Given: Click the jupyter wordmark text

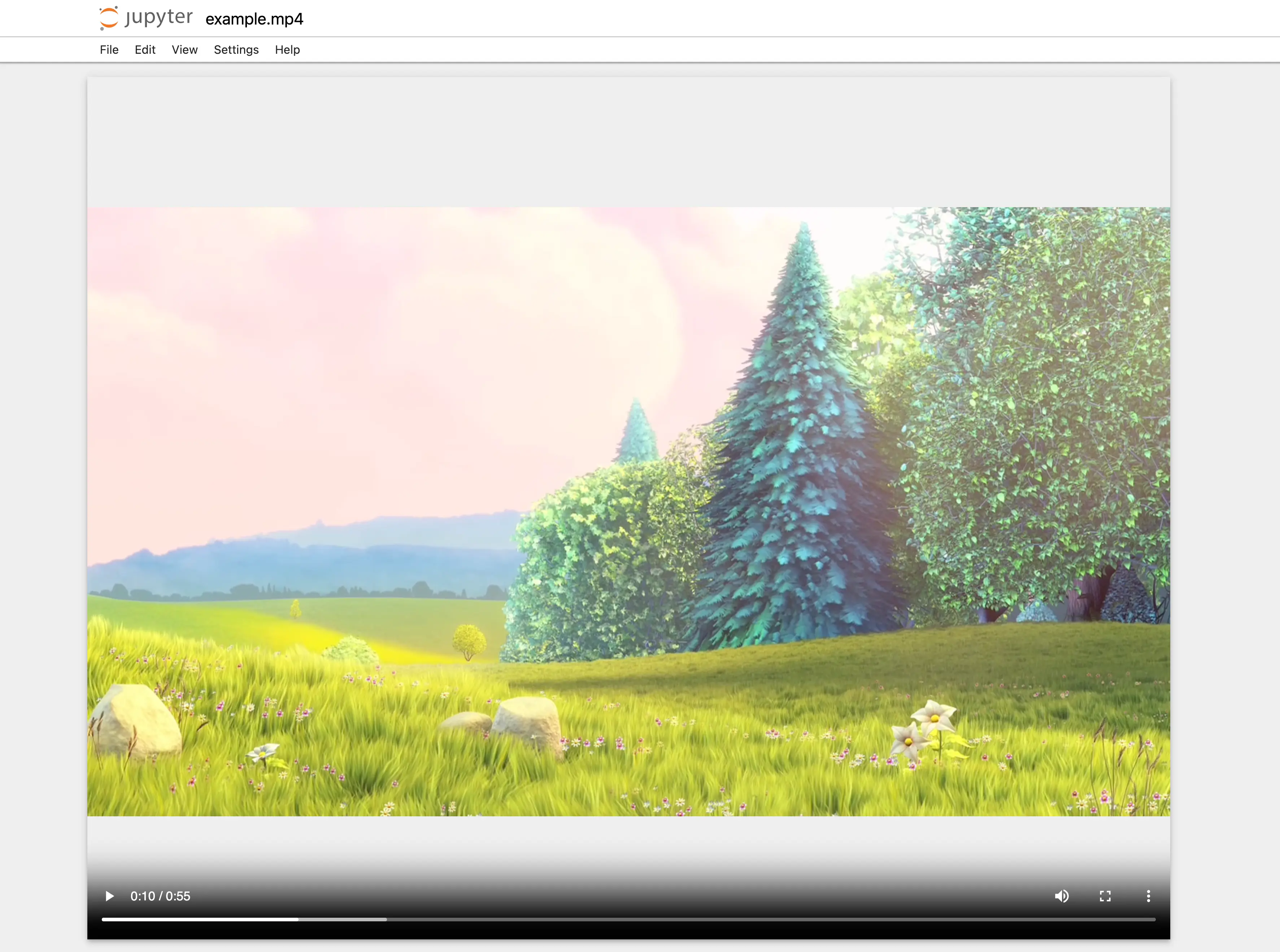Looking at the screenshot, I should click(159, 17).
